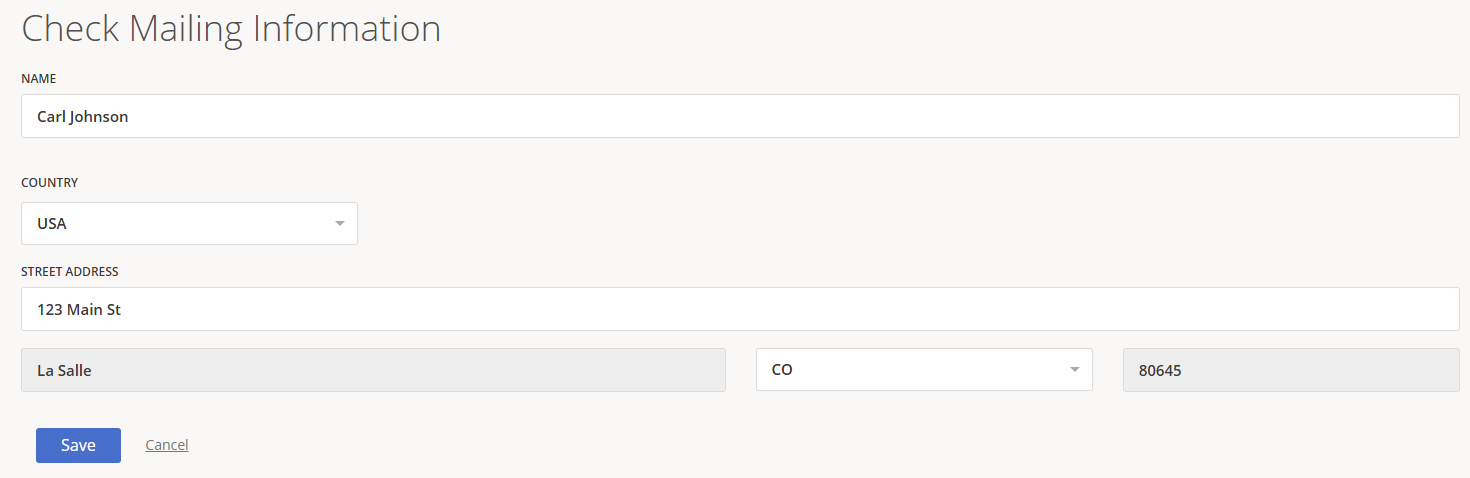This screenshot has width=1470, height=478.
Task: Place cursor on "123 Main St" text
Action: coord(79,310)
